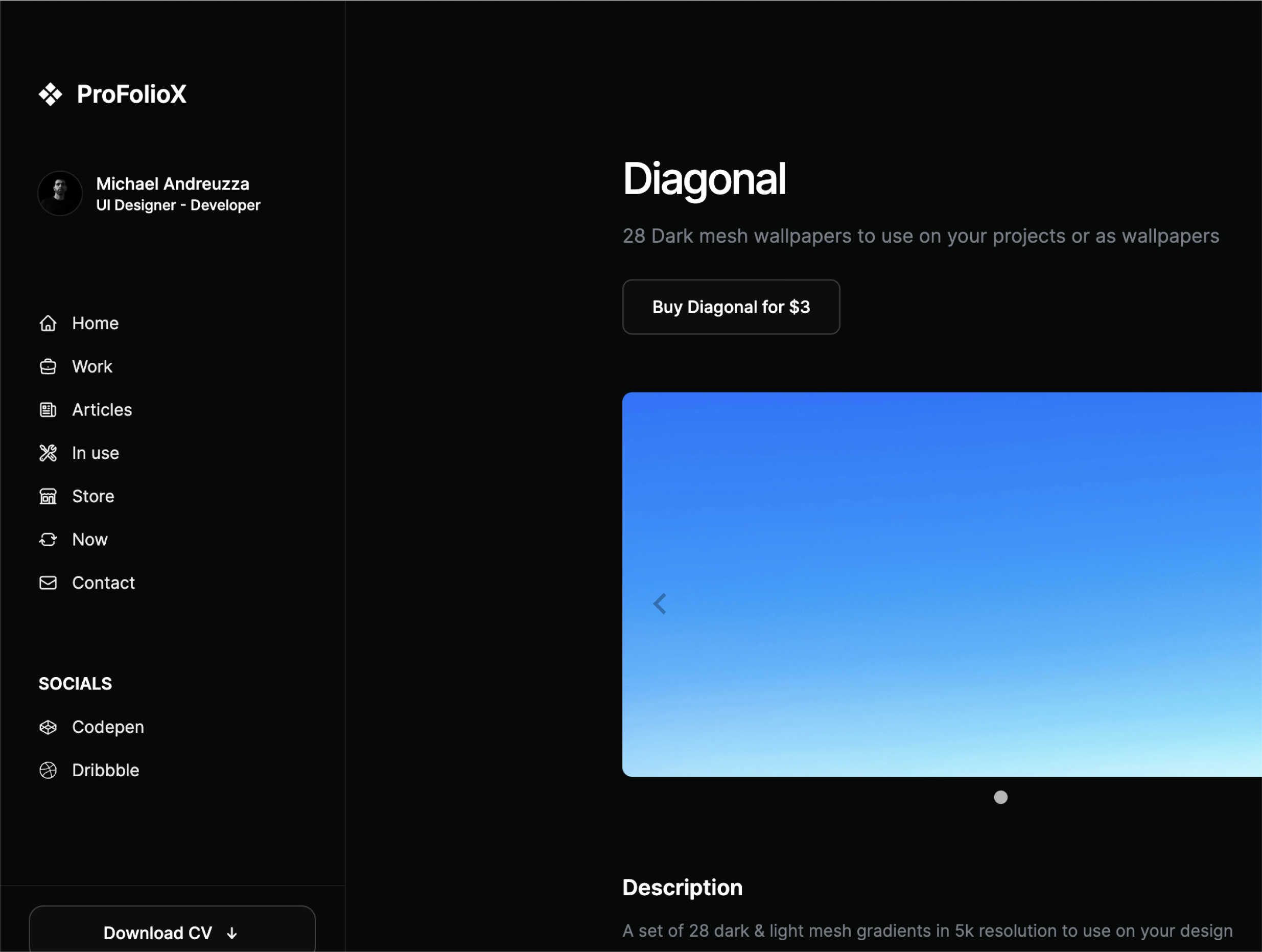The height and width of the screenshot is (952, 1262).
Task: Click the UI Designer - Developer subtitle
Action: point(178,205)
